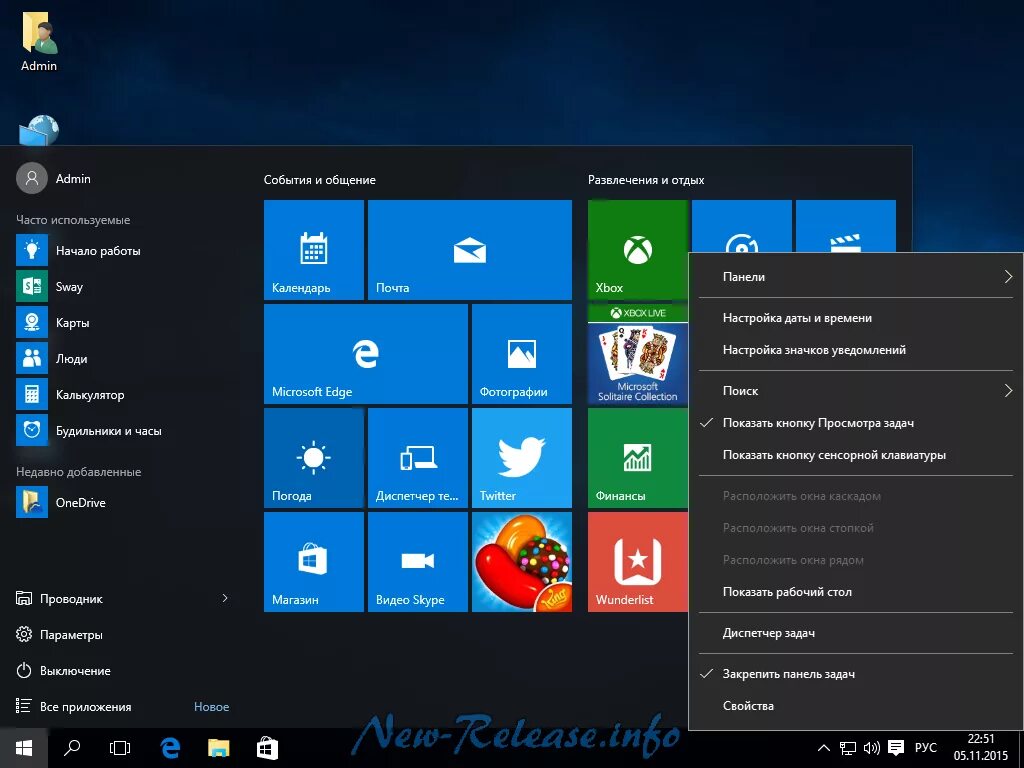This screenshot has width=1024, height=768.
Task: Show hidden tray icons chevron
Action: click(x=824, y=748)
